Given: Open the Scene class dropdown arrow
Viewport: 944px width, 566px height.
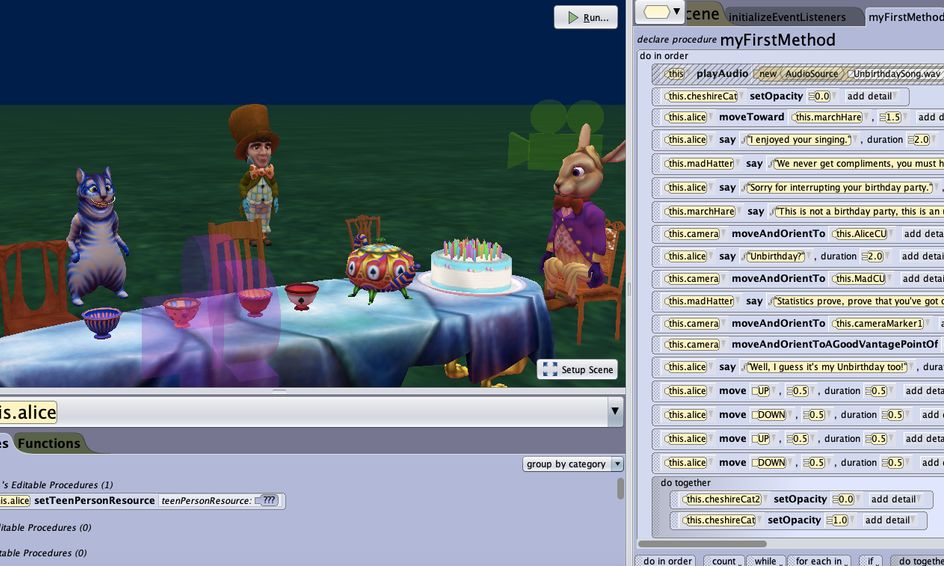Looking at the screenshot, I should (677, 11).
